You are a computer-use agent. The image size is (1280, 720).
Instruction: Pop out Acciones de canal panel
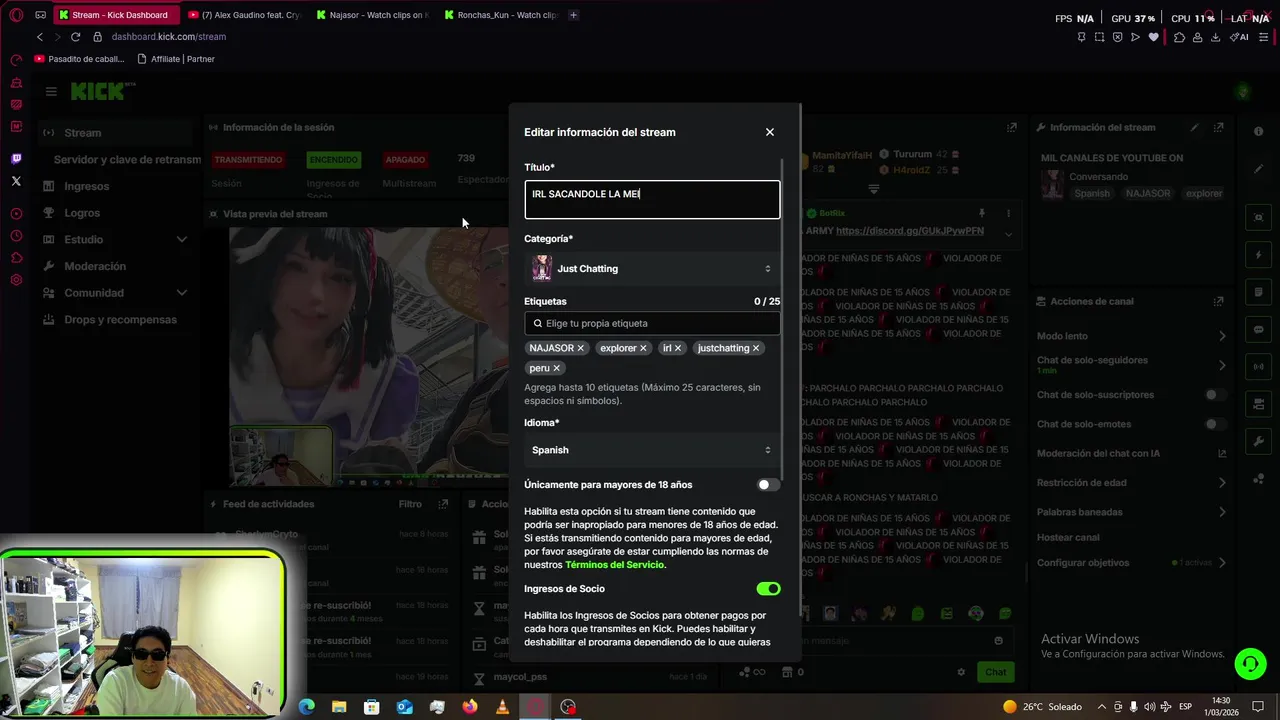coord(1218,301)
